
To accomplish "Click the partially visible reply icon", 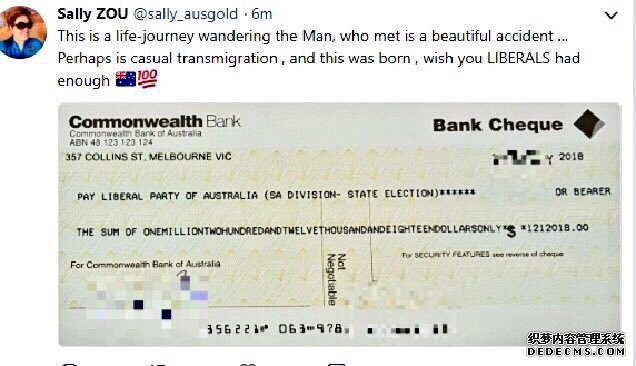I will pyautogui.click(x=69, y=364).
